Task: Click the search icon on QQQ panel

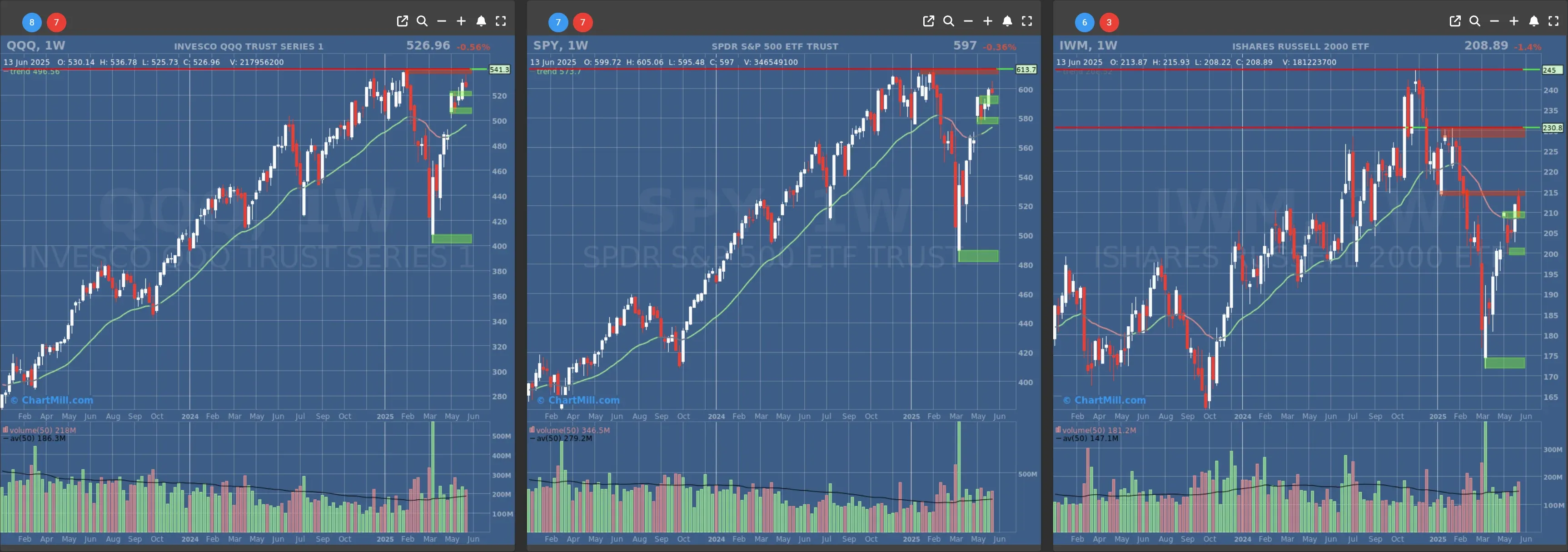Action: click(x=422, y=21)
